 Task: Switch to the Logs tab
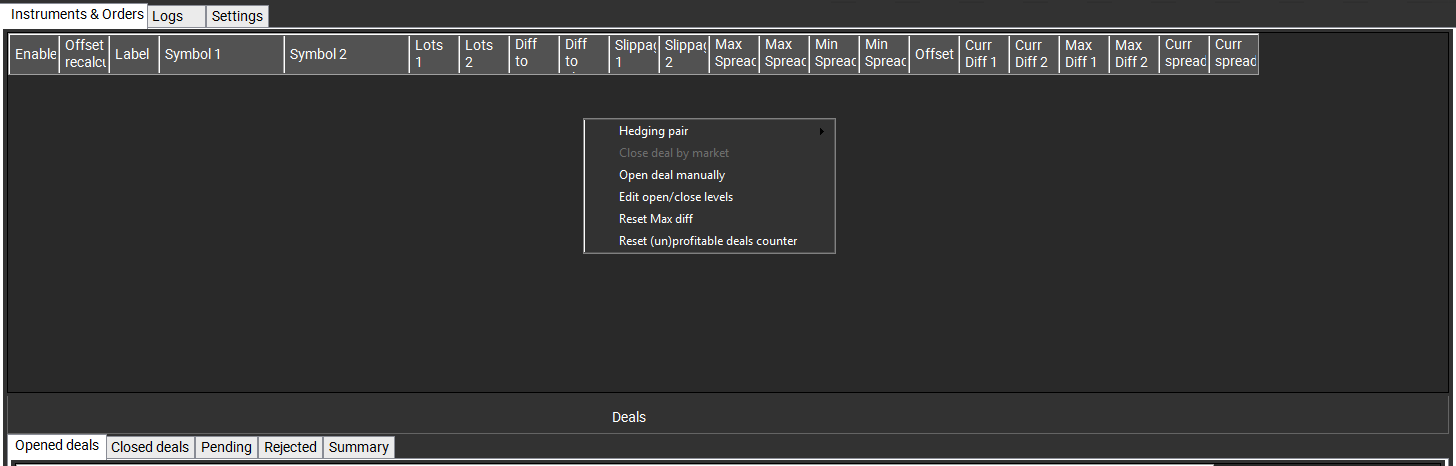[176, 16]
